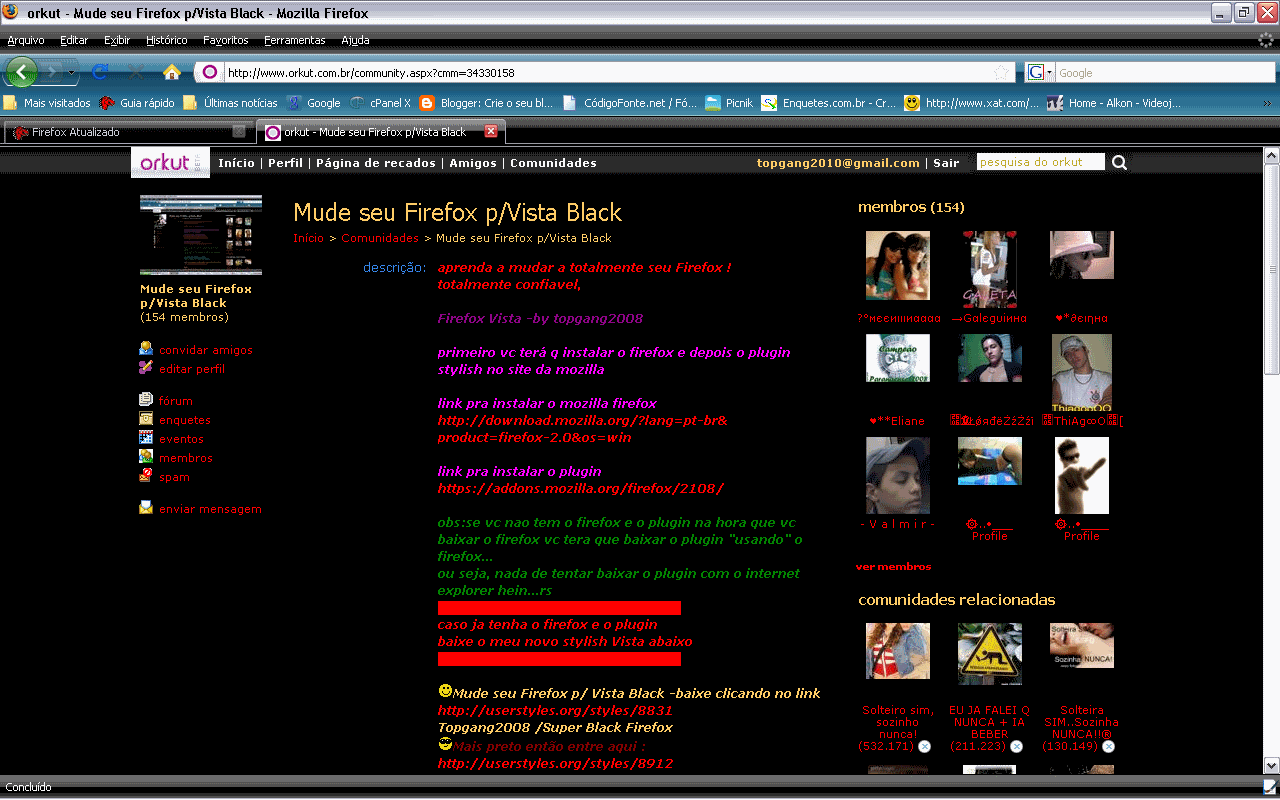Open CódigoFonte.net bookmark
Image resolution: width=1280 pixels, height=800 pixels.
[630, 103]
